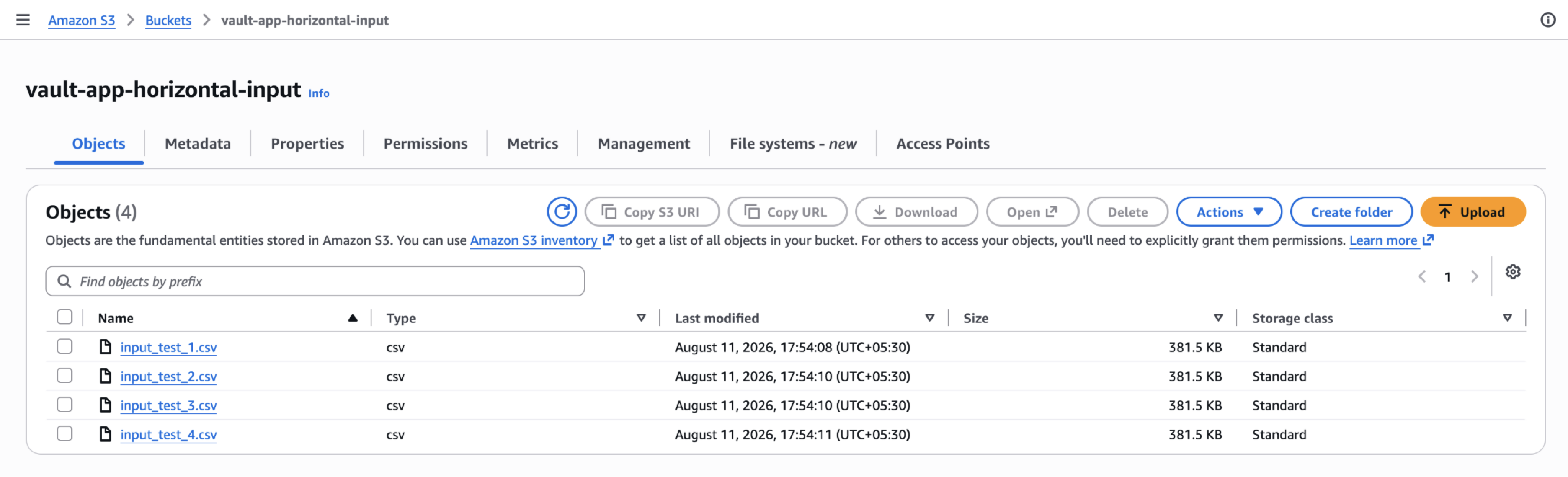Image resolution: width=1568 pixels, height=477 pixels.
Task: Switch to the Objects tab
Action: pos(99,144)
